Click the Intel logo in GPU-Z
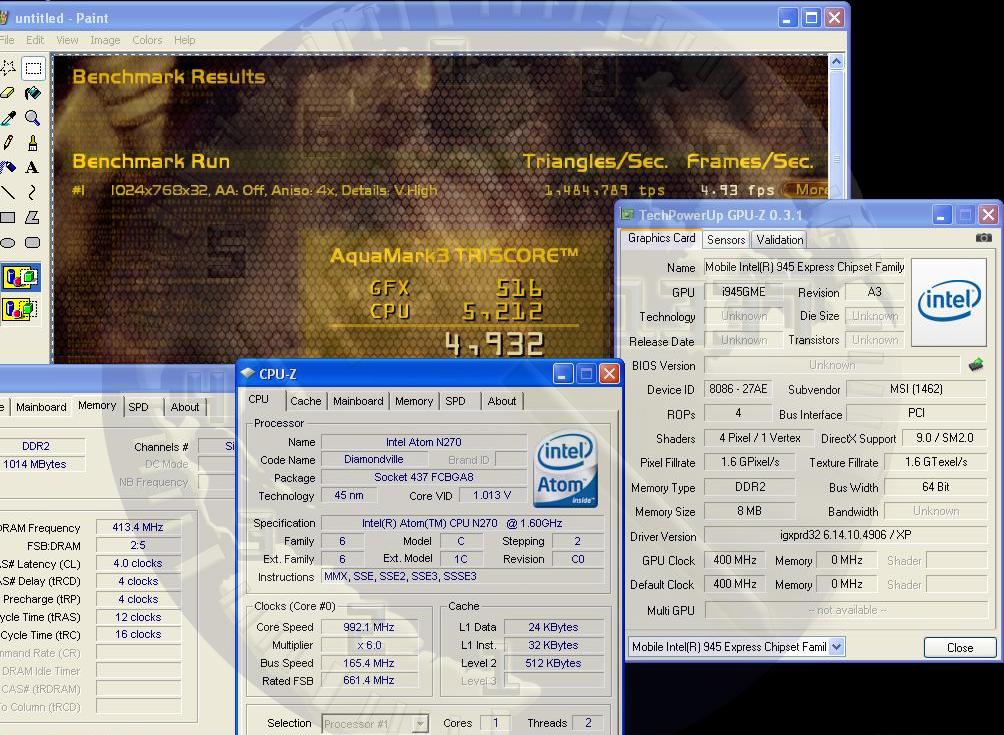This screenshot has width=1004, height=735. coord(949,302)
